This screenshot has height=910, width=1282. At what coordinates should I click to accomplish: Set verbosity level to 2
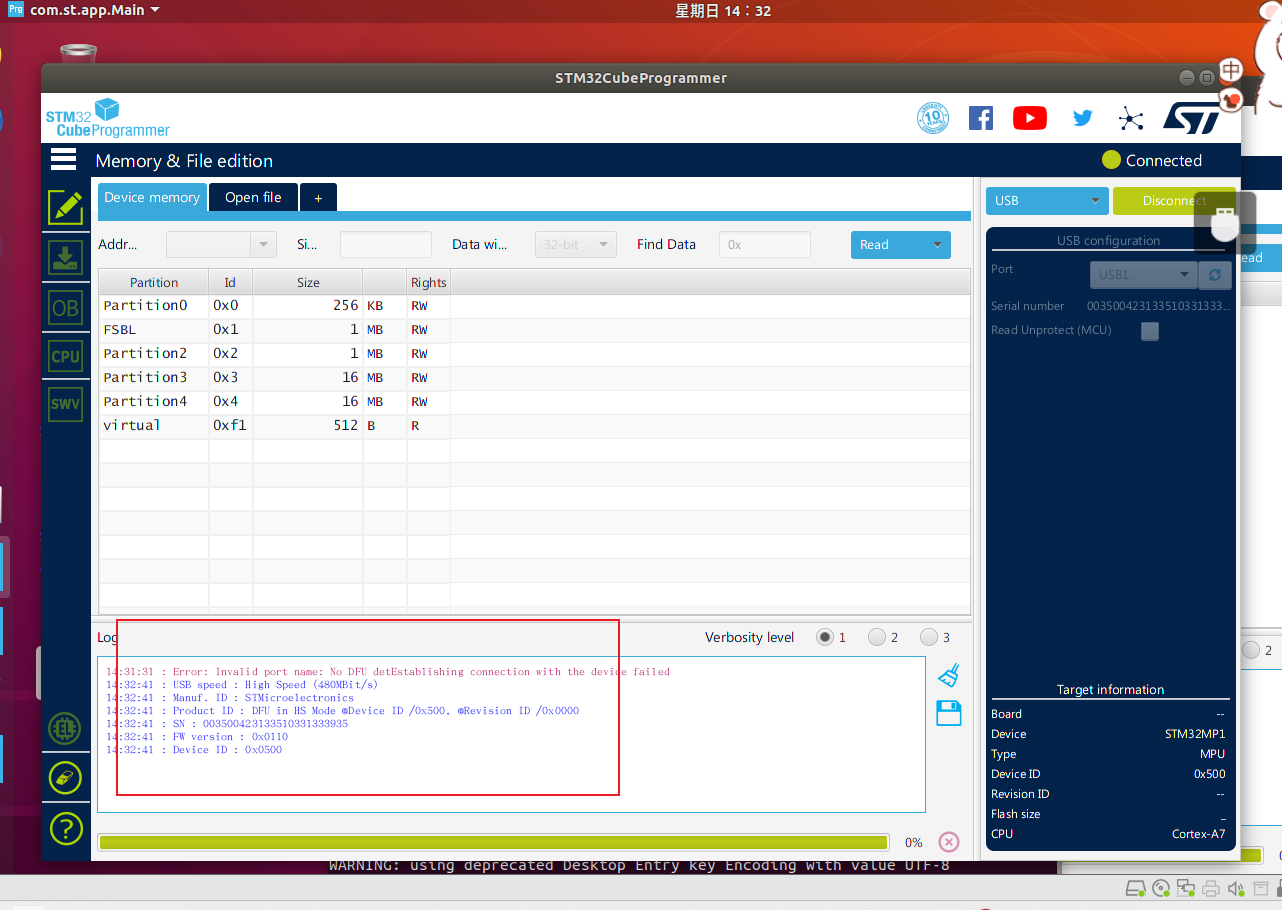point(877,637)
